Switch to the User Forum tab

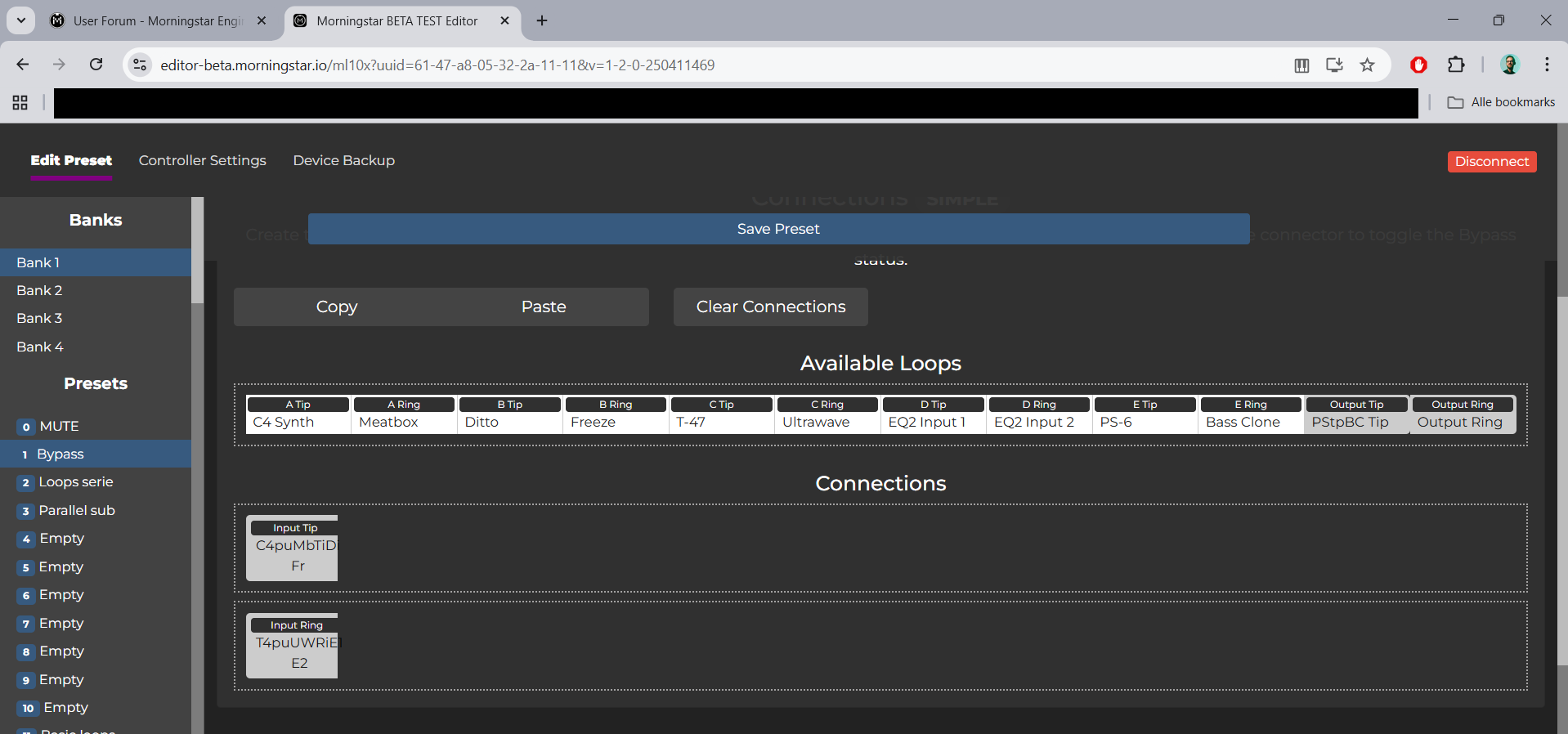point(159,20)
